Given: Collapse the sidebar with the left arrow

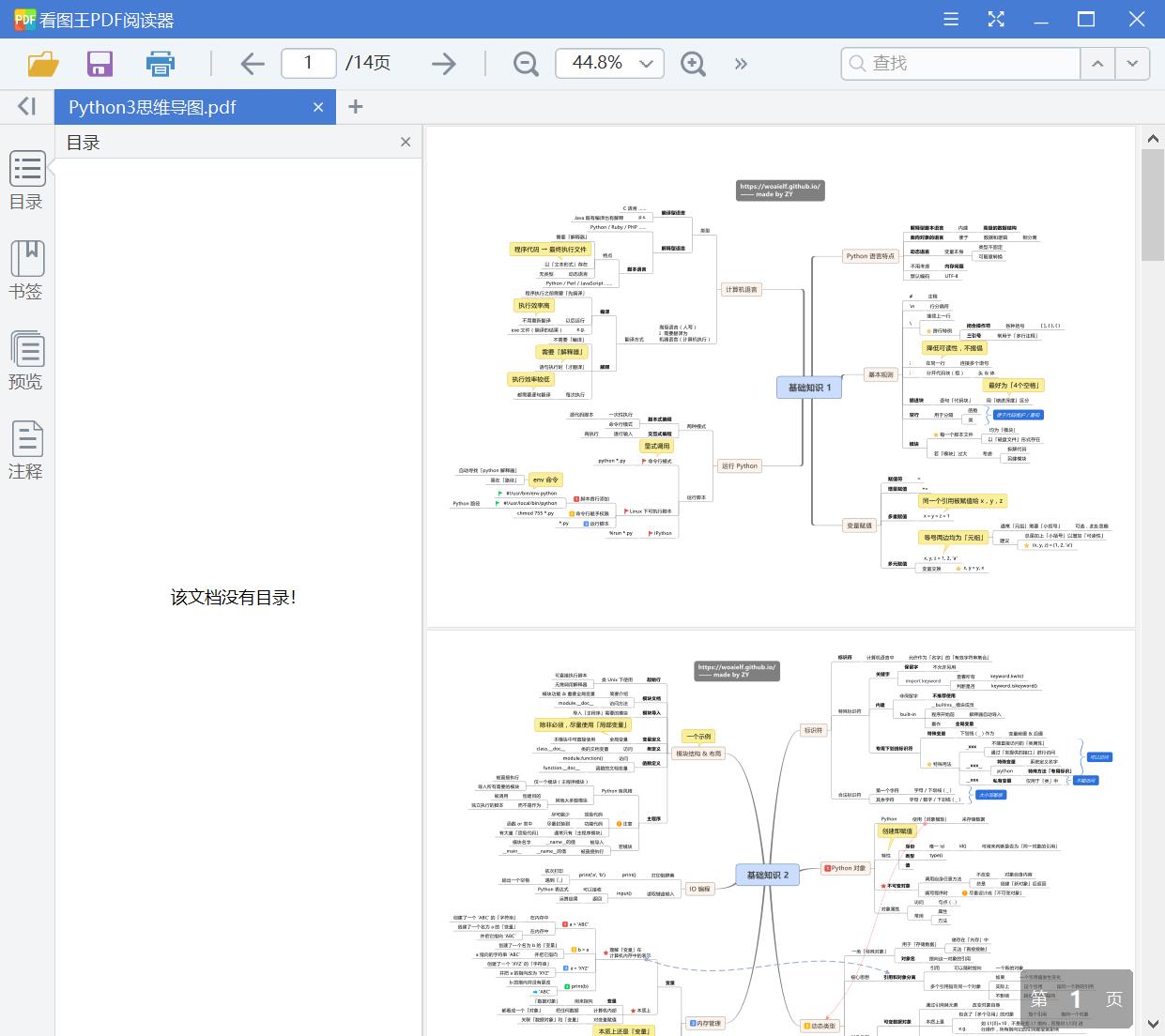Looking at the screenshot, I should pos(26,107).
